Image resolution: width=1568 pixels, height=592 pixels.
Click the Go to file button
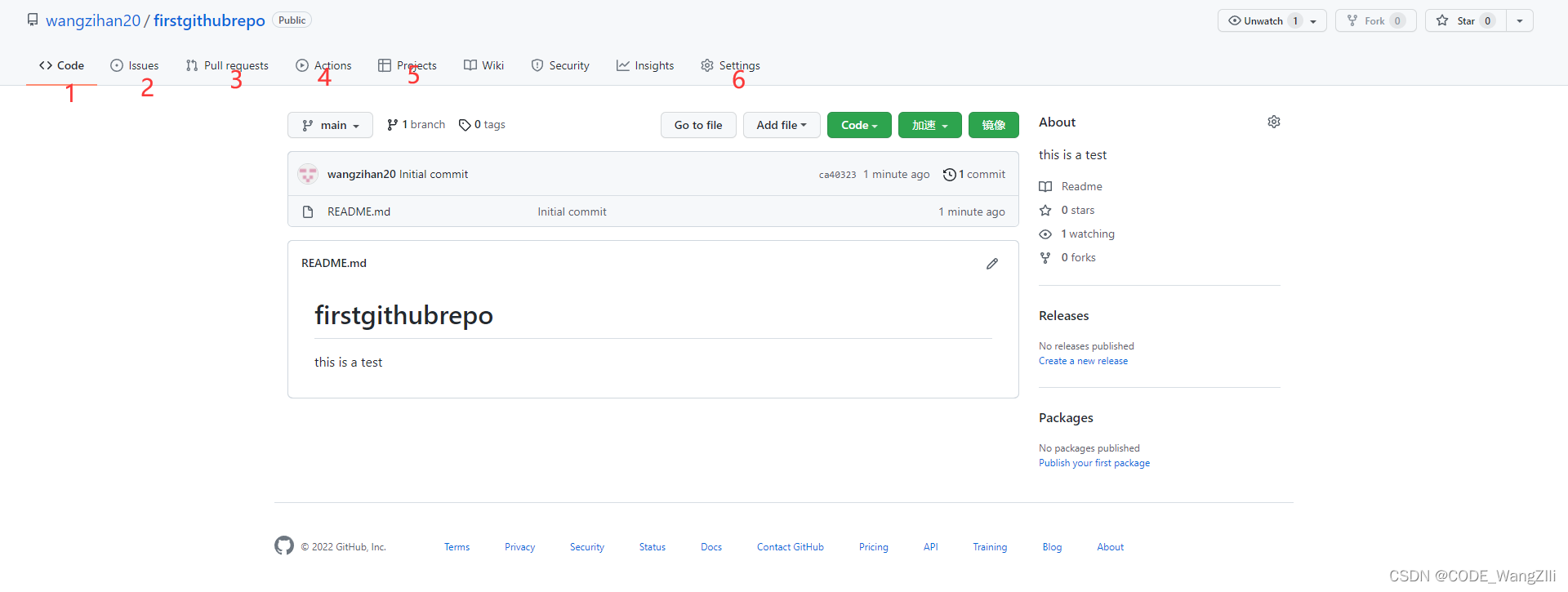(698, 125)
